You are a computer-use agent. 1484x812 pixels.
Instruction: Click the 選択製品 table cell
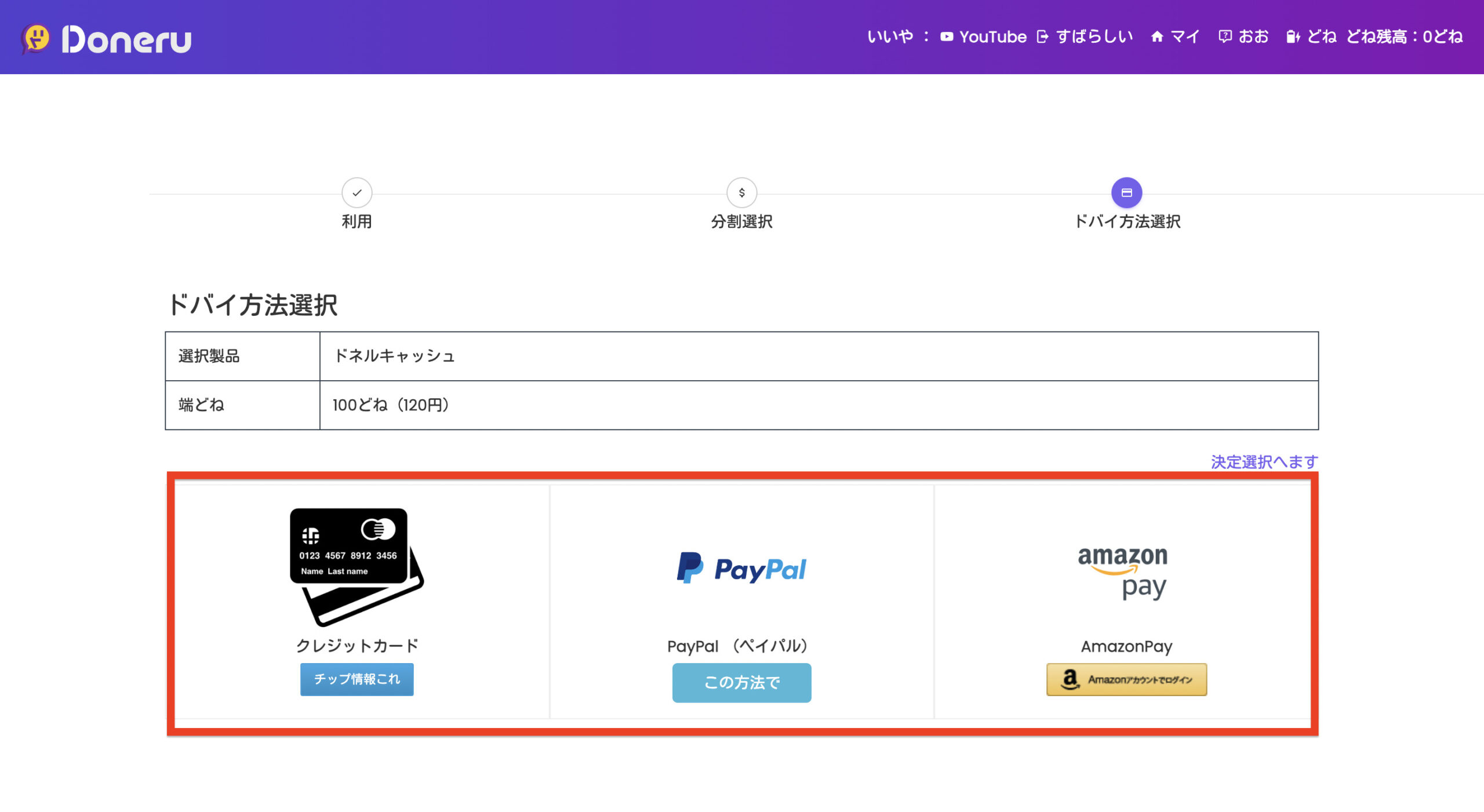pyautogui.click(x=242, y=356)
